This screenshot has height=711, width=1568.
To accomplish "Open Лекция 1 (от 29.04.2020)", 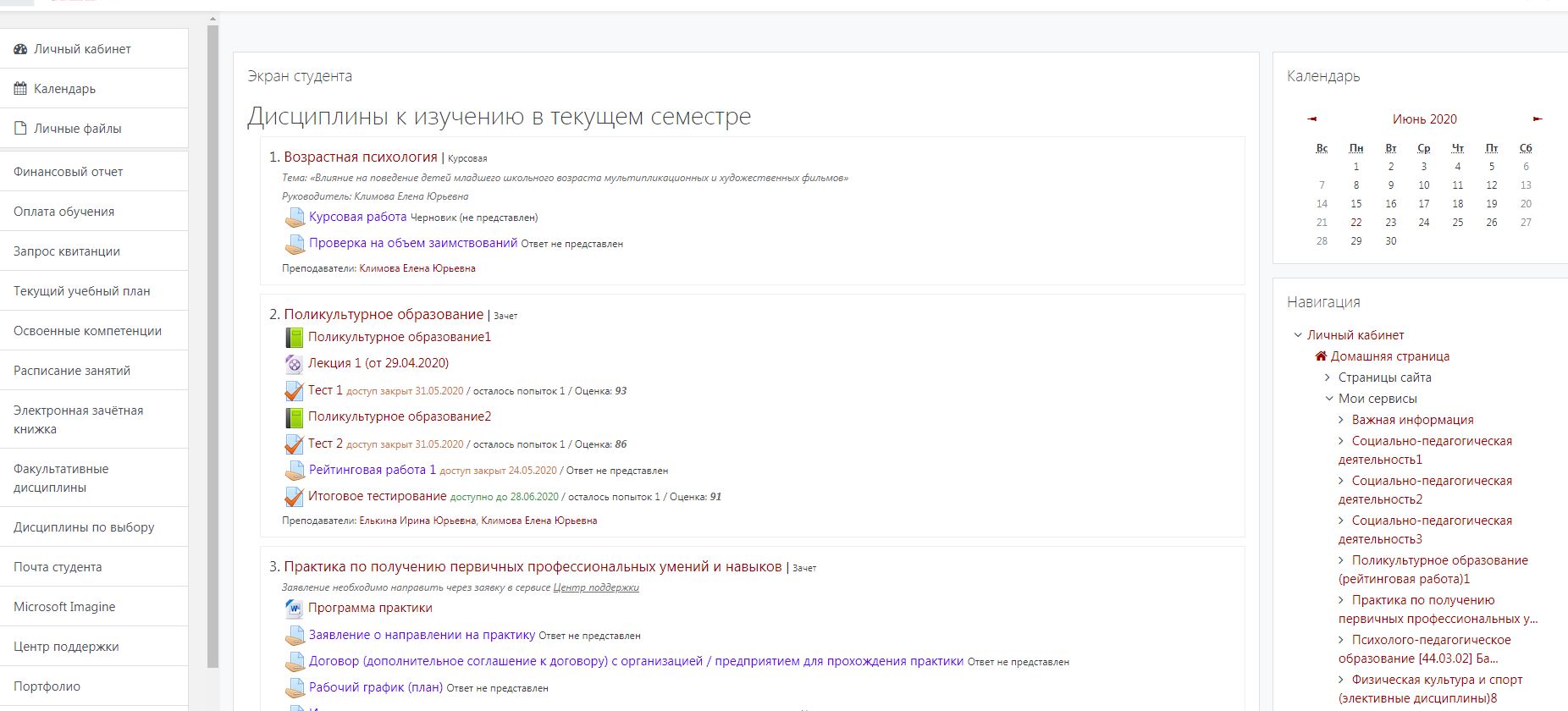I will (378, 363).
